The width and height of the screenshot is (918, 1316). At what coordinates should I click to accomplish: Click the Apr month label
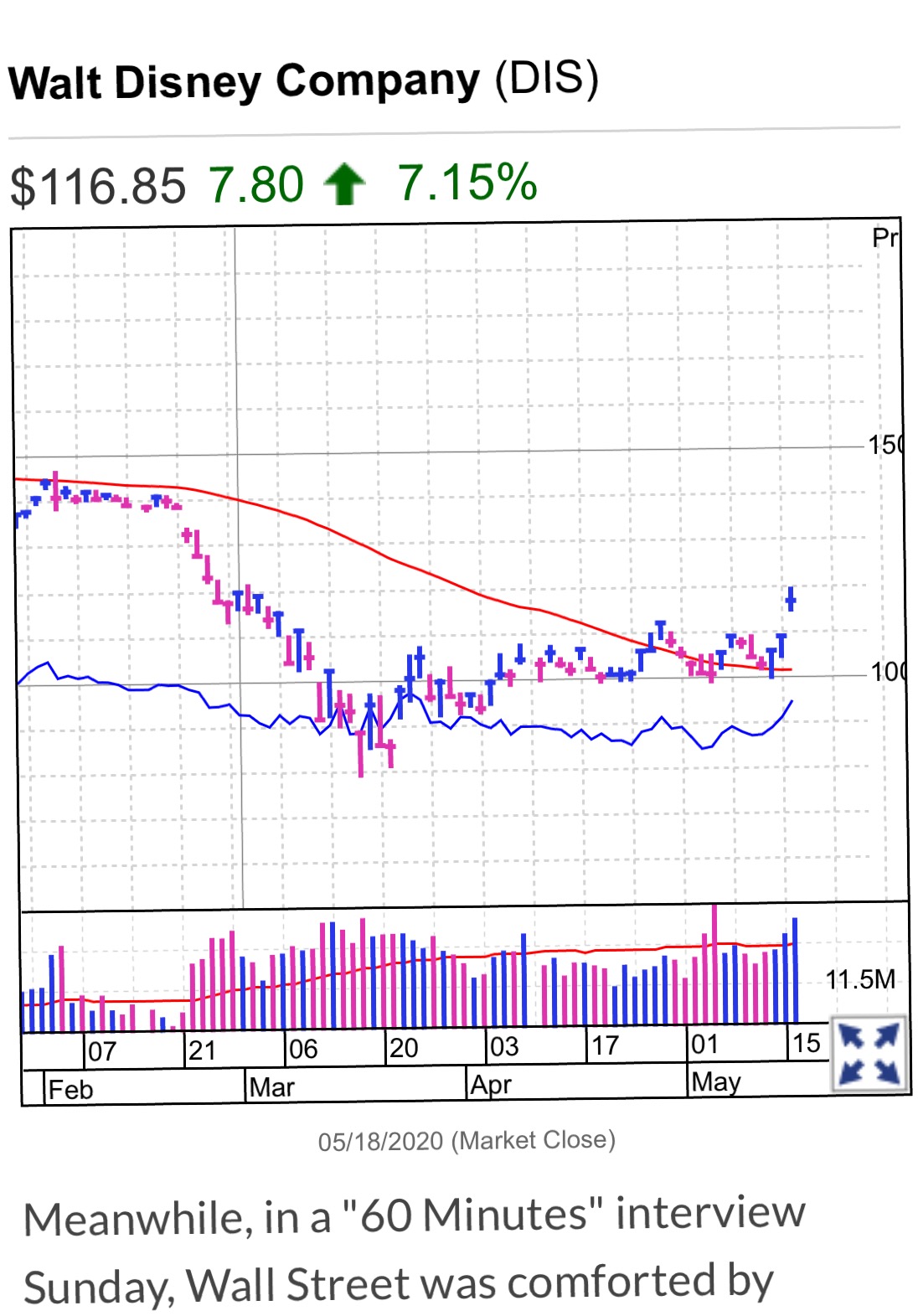(491, 1085)
